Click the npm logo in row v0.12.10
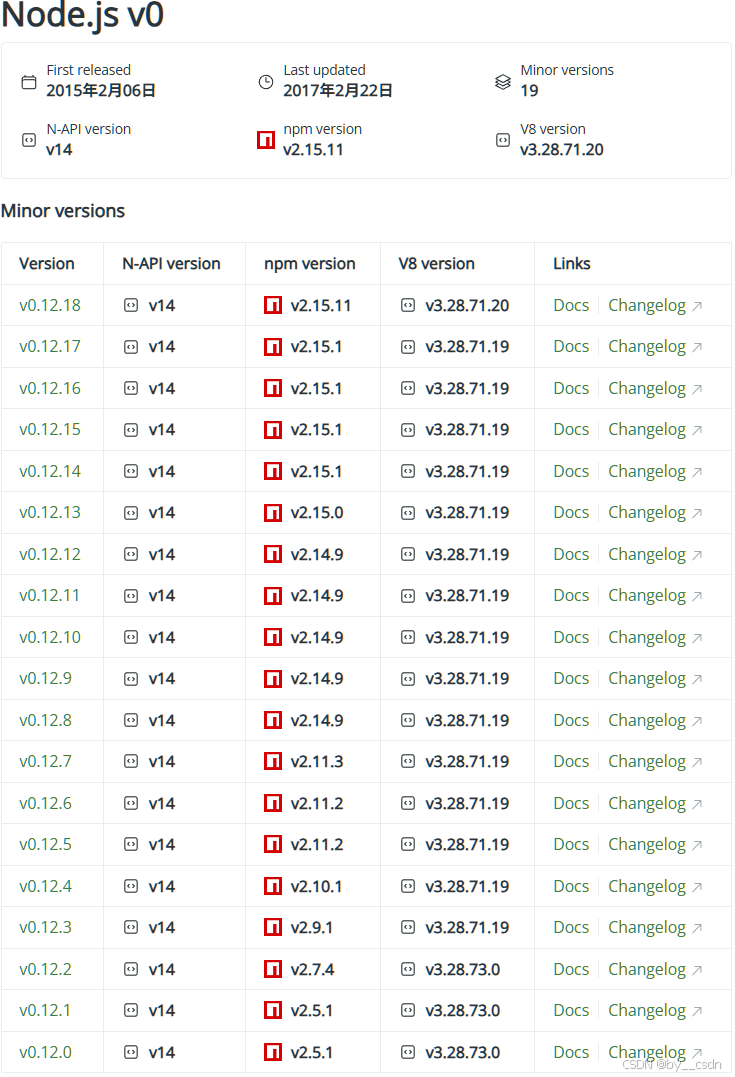 (273, 637)
